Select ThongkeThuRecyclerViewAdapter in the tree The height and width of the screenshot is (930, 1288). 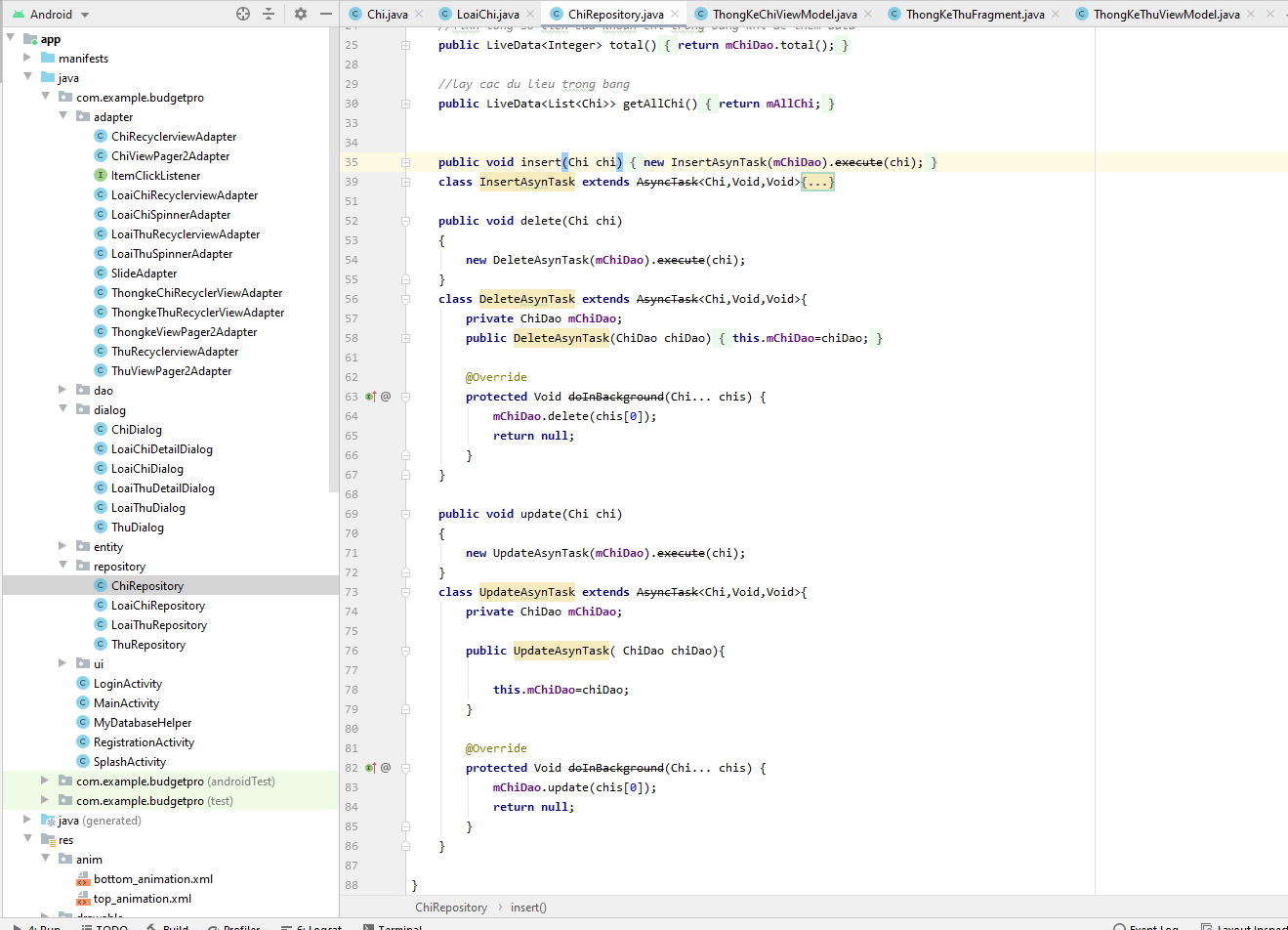197,312
